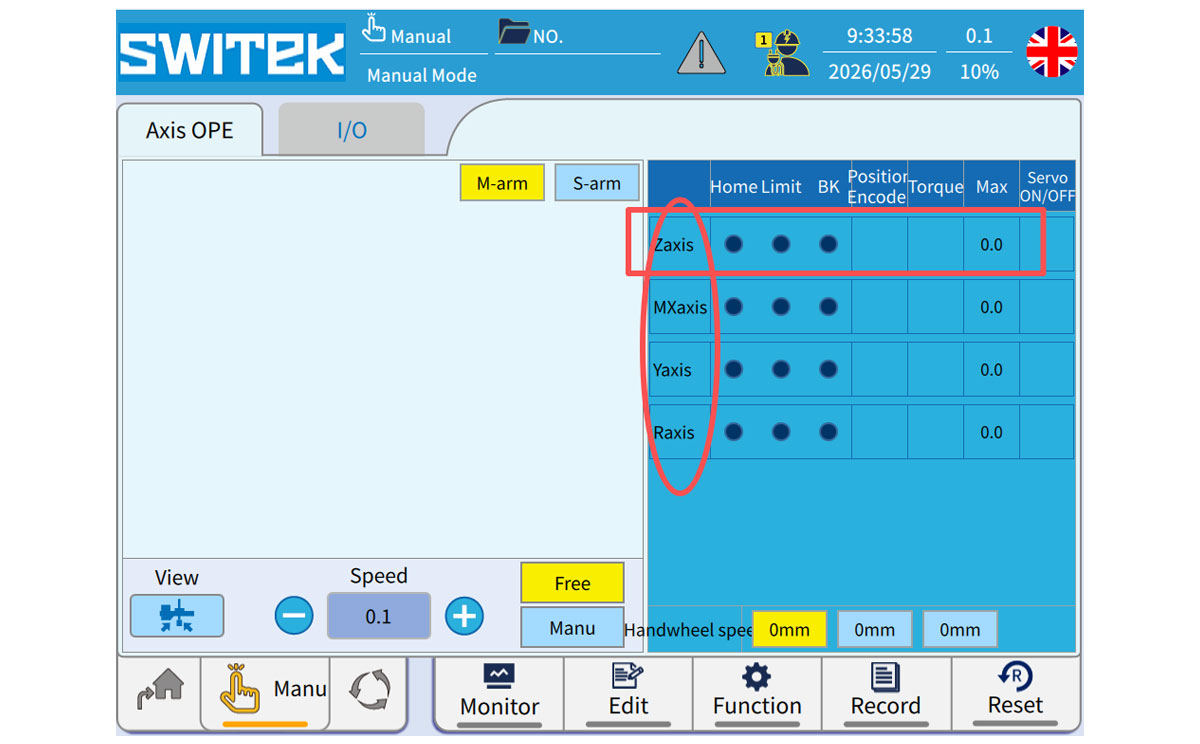
Task: Toggle the Zaxis Servo ON/OFF cell
Action: [1047, 245]
